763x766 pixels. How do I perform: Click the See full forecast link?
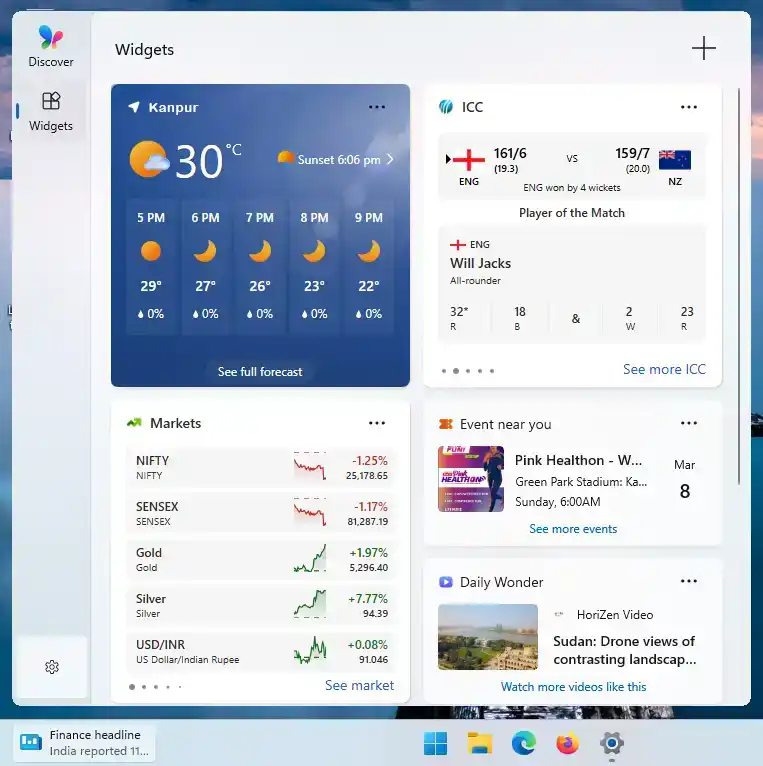pos(260,372)
